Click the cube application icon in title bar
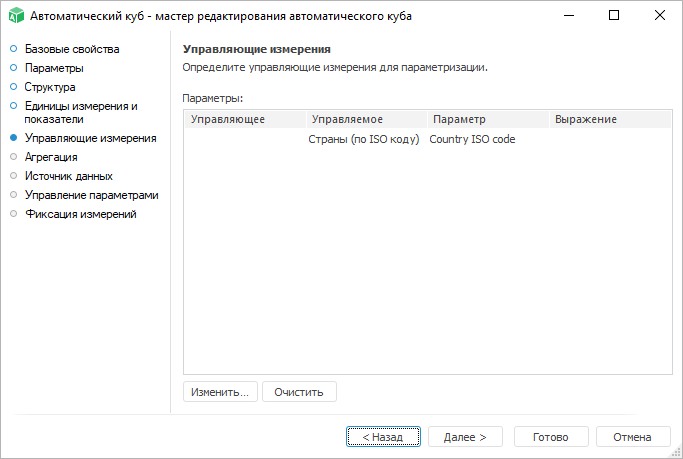This screenshot has height=459, width=683. pos(15,16)
